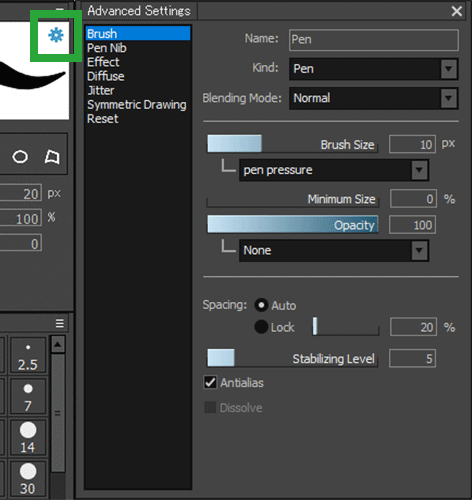Click the Brush Size value field showing 10
472x500 pixels.
click(412, 144)
